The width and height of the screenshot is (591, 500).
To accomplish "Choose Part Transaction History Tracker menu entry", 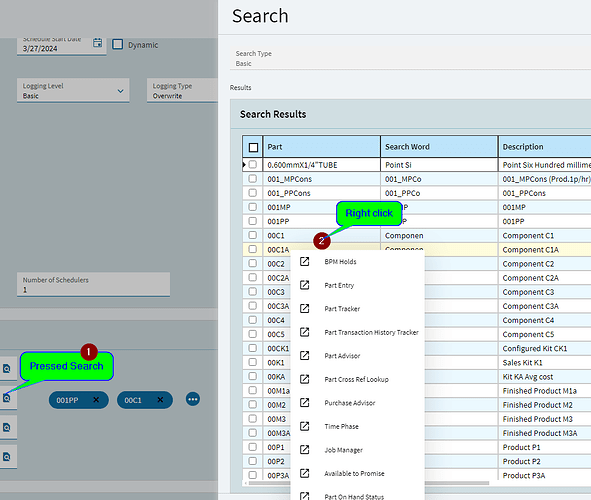I will tap(371, 332).
